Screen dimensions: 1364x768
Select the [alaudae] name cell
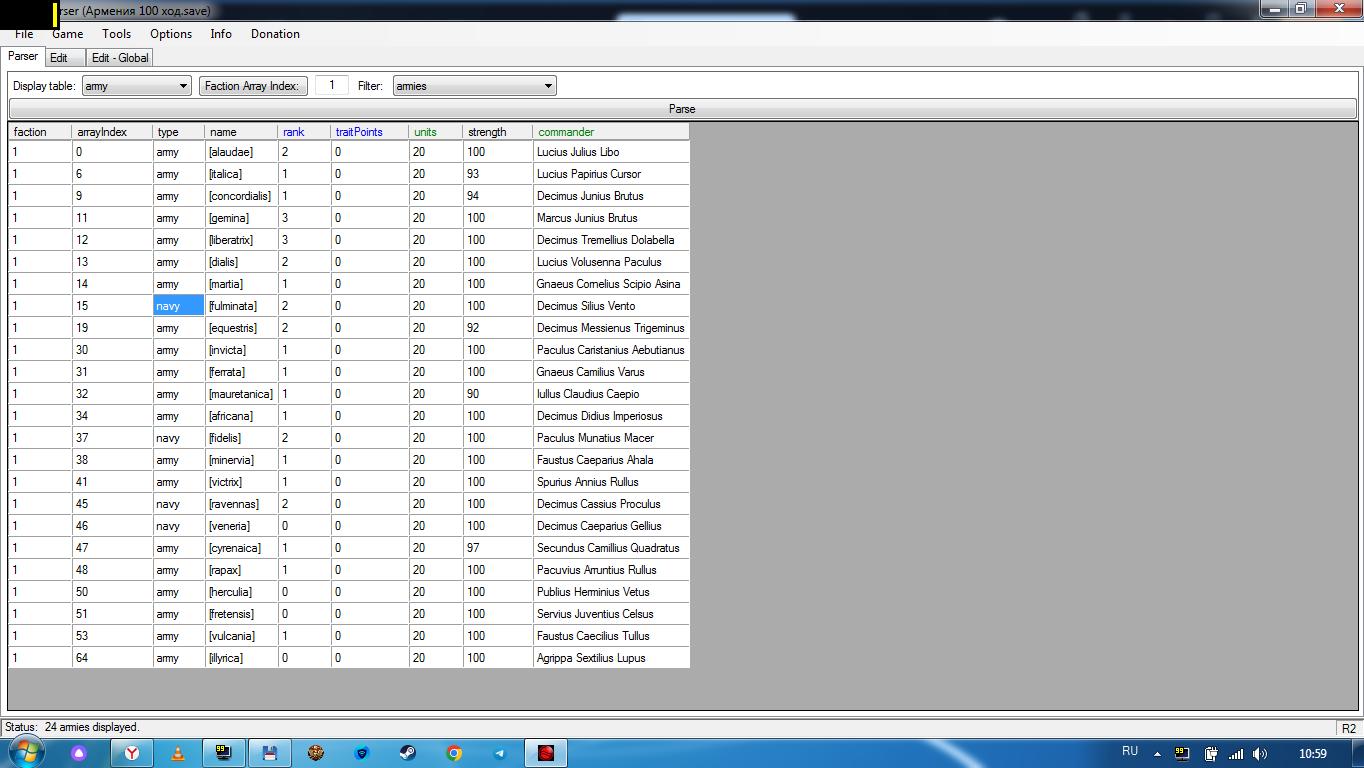coord(241,152)
